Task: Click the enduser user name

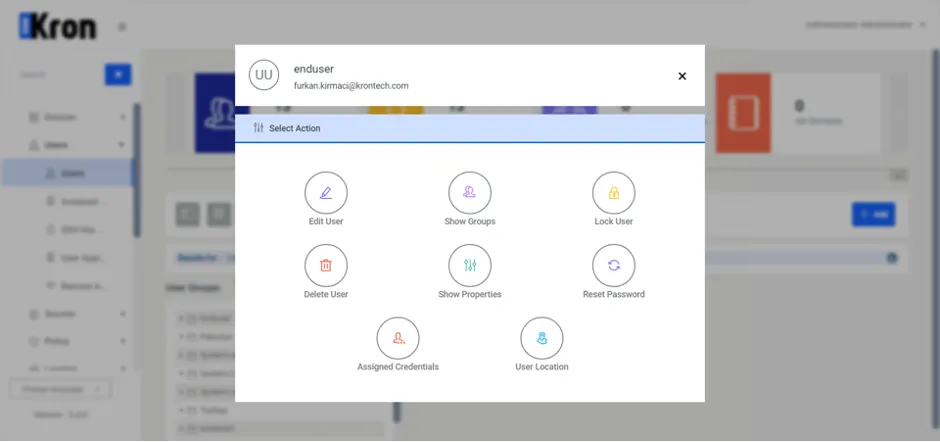Action: 314,69
